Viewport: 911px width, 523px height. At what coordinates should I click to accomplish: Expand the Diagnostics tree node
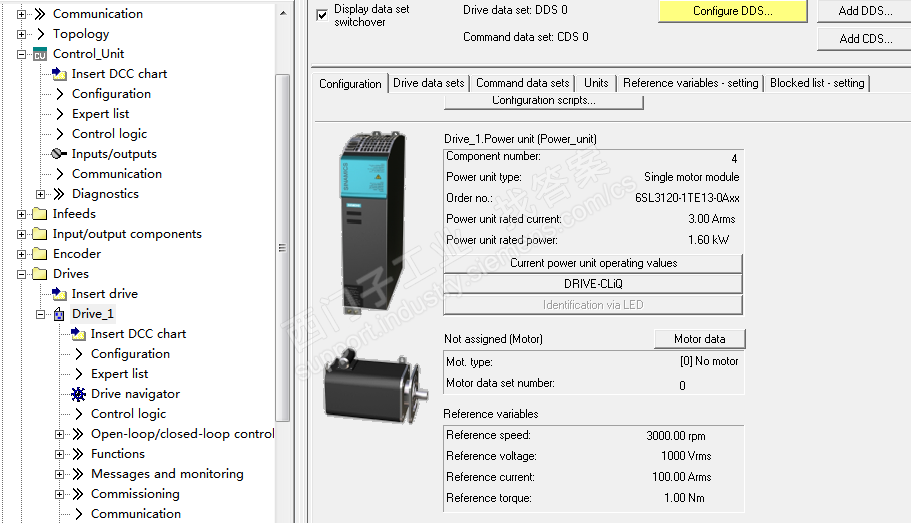point(40,195)
